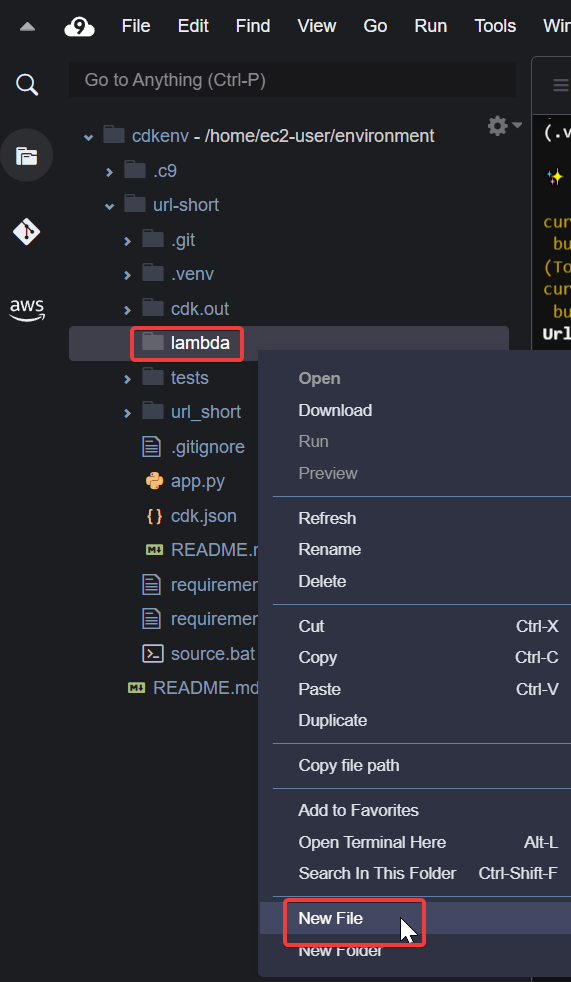Open the Cloud9 logo menu
Image resolution: width=571 pixels, height=982 pixels.
pos(80,26)
